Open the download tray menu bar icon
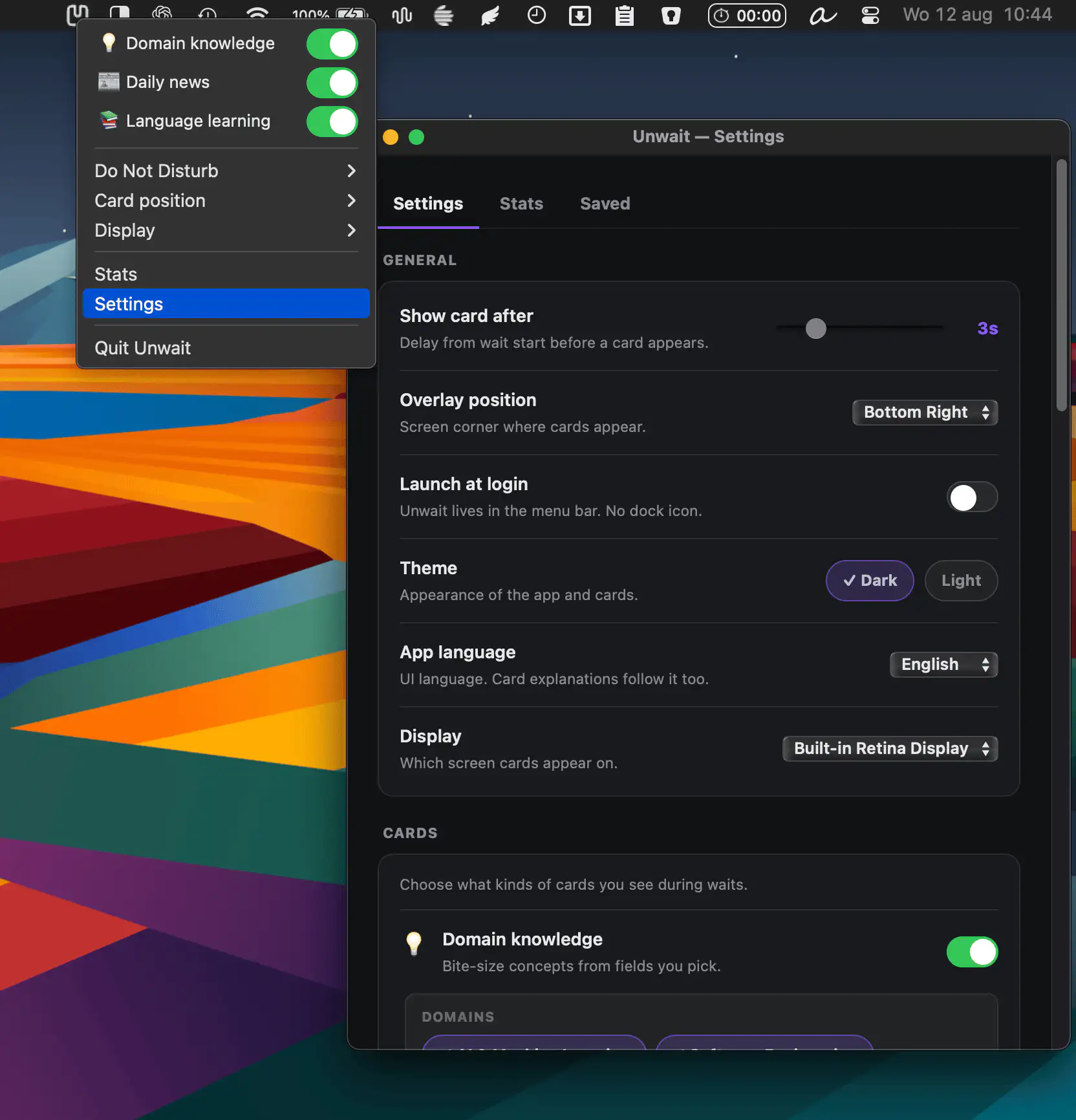1076x1120 pixels. coord(580,15)
